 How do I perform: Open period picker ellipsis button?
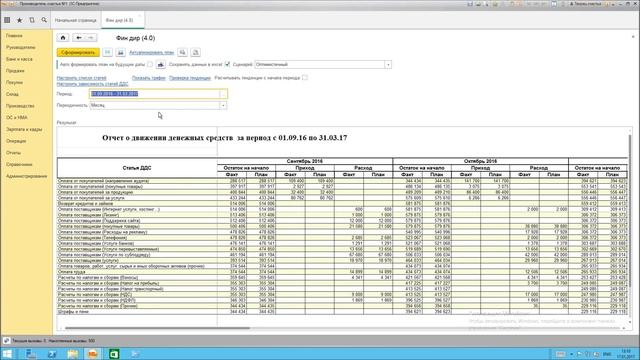[x=223, y=94]
